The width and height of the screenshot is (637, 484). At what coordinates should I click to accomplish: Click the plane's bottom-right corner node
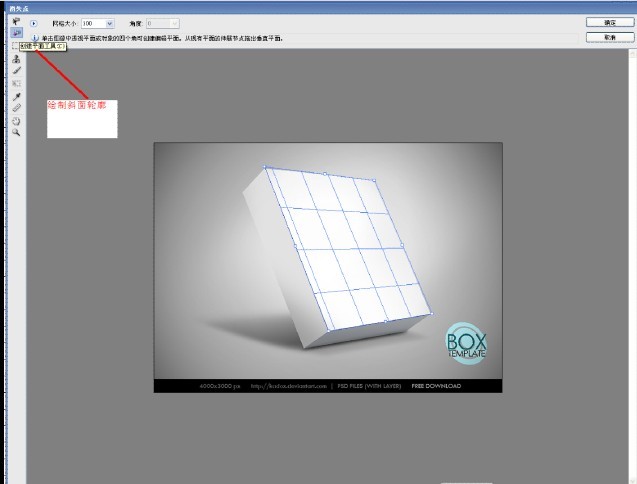click(x=431, y=313)
